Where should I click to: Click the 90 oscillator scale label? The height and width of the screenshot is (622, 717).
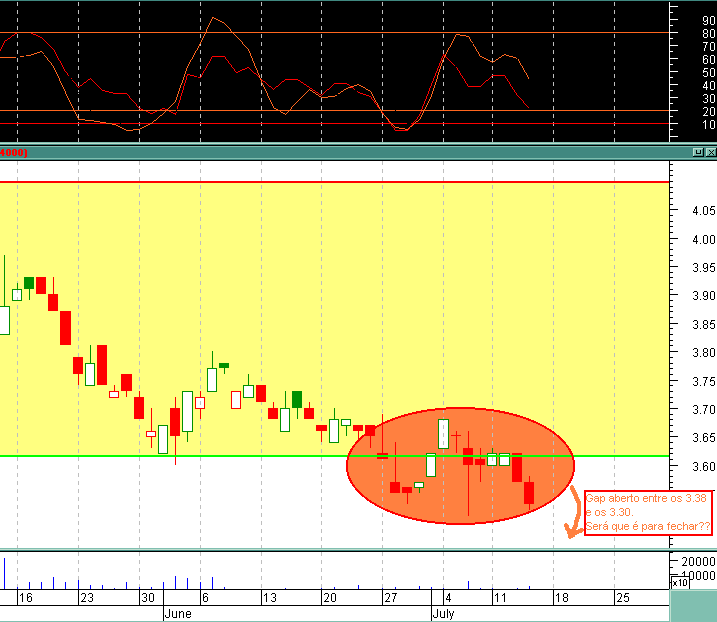(709, 21)
